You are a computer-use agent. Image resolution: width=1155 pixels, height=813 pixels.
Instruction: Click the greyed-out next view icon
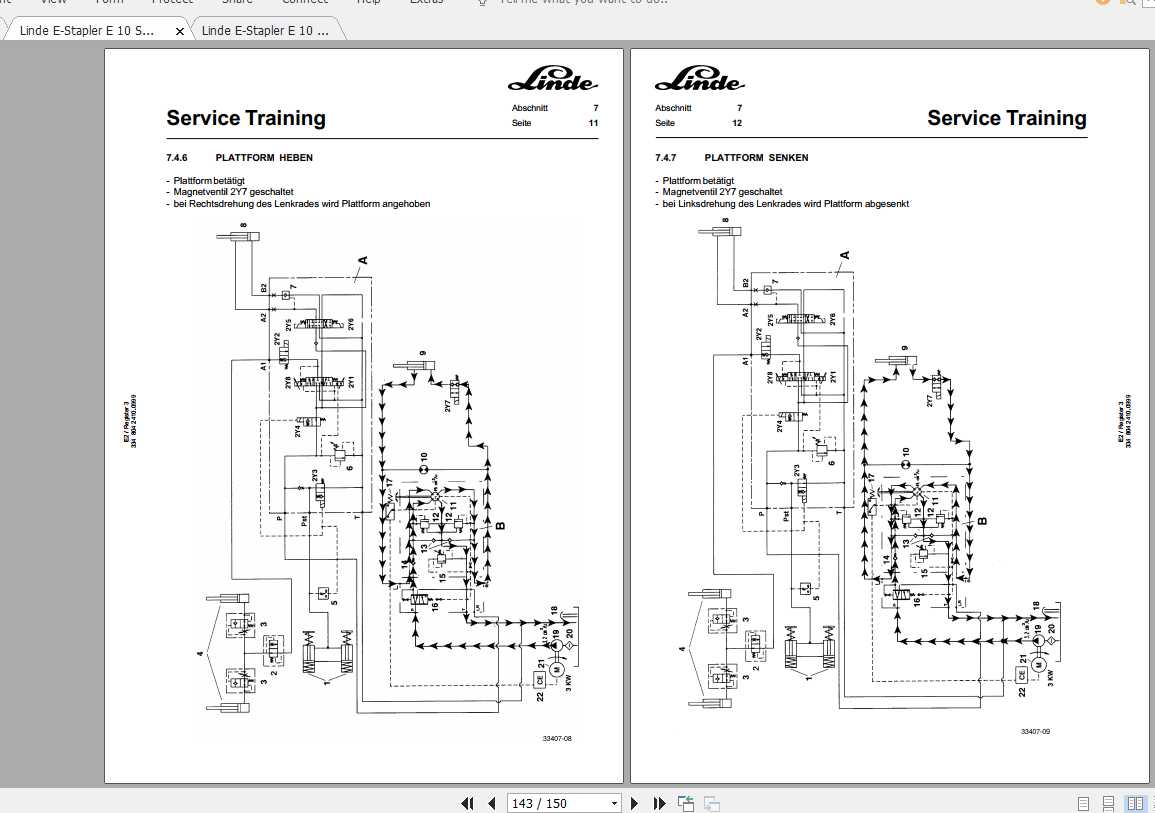click(x=712, y=803)
